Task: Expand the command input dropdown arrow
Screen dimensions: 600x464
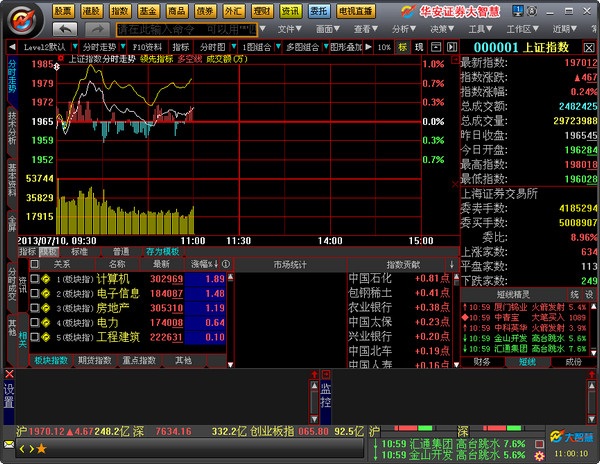Action: coord(262,29)
